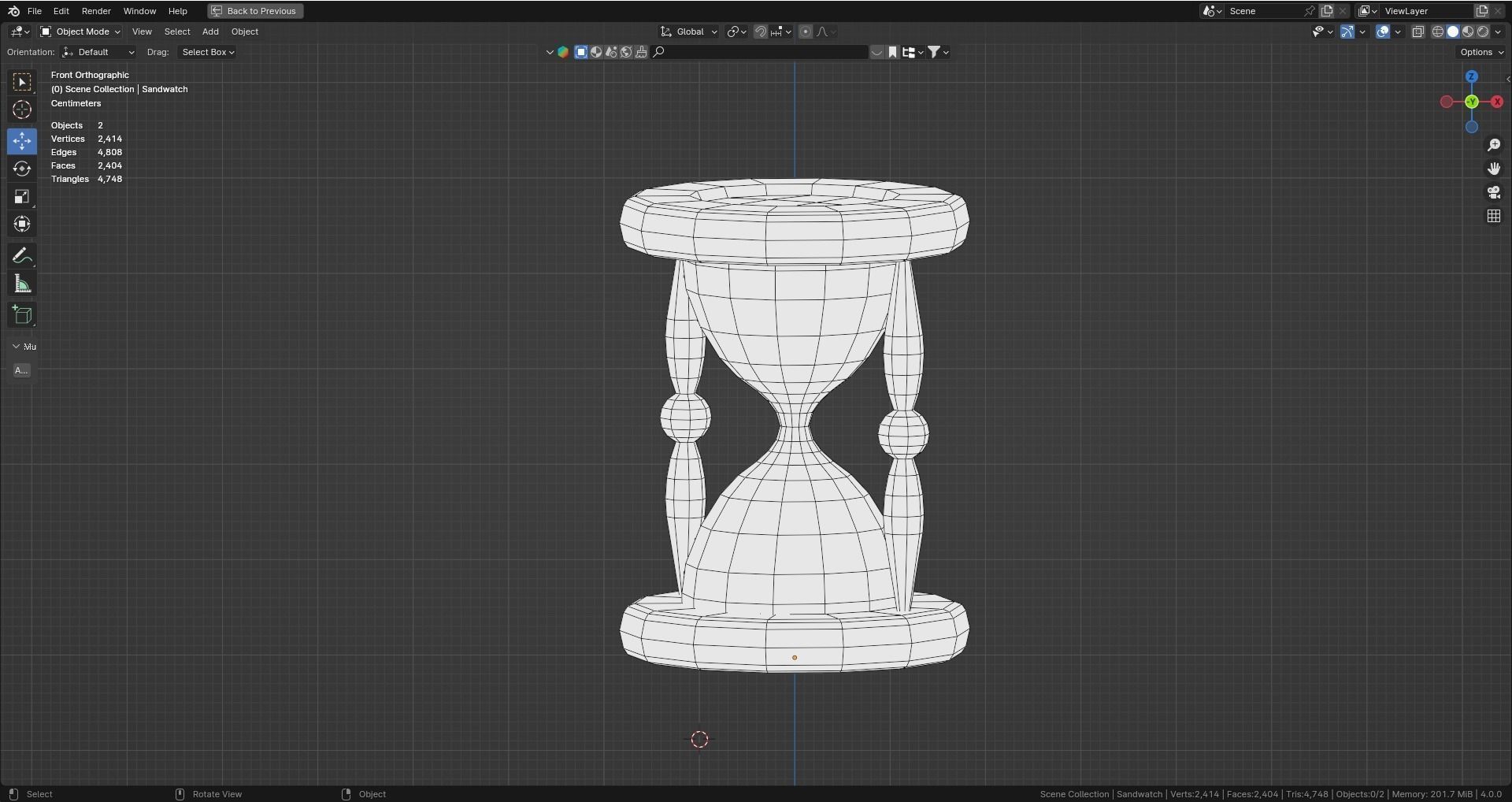Open object visibility and selectability dropdown
1512x802 pixels.
pyautogui.click(x=1322, y=32)
